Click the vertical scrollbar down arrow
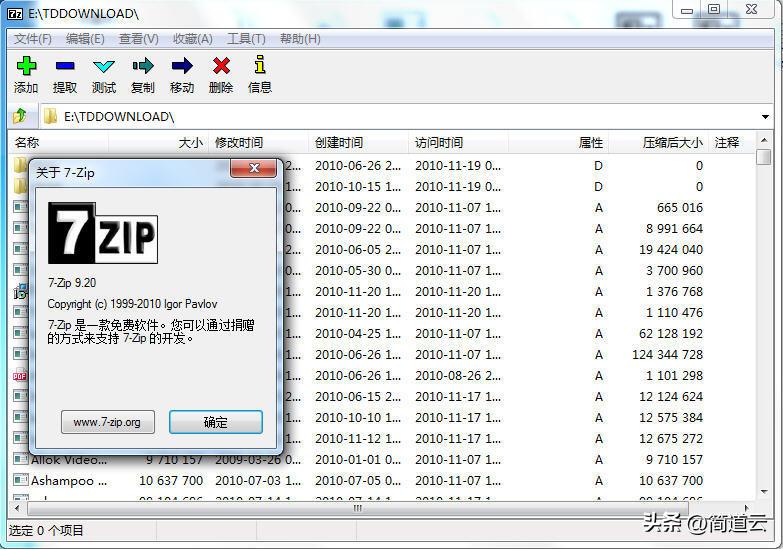783x549 pixels. 764,492
